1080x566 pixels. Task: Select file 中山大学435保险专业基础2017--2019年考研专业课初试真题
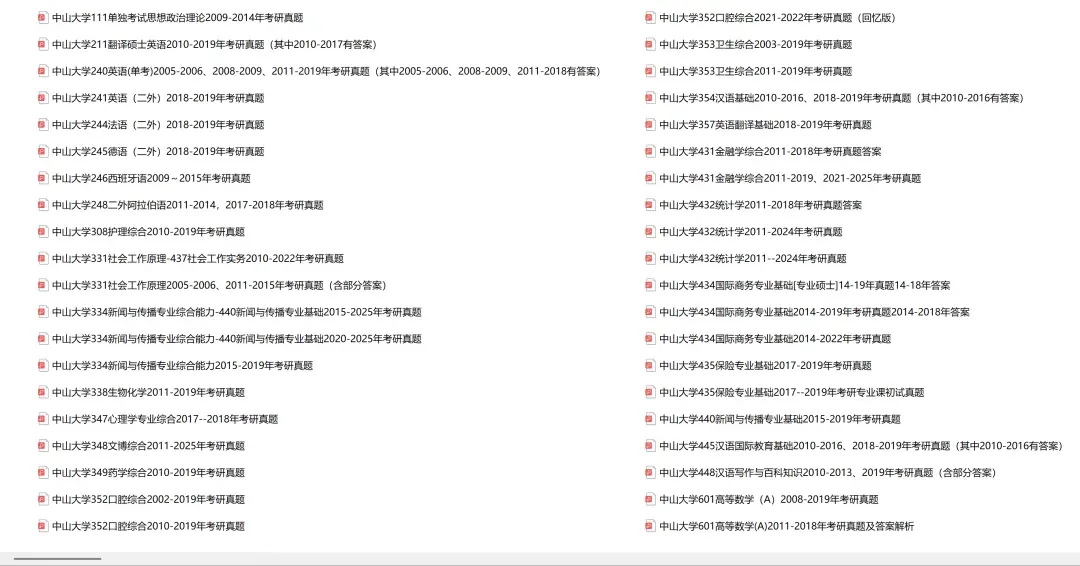tap(791, 392)
